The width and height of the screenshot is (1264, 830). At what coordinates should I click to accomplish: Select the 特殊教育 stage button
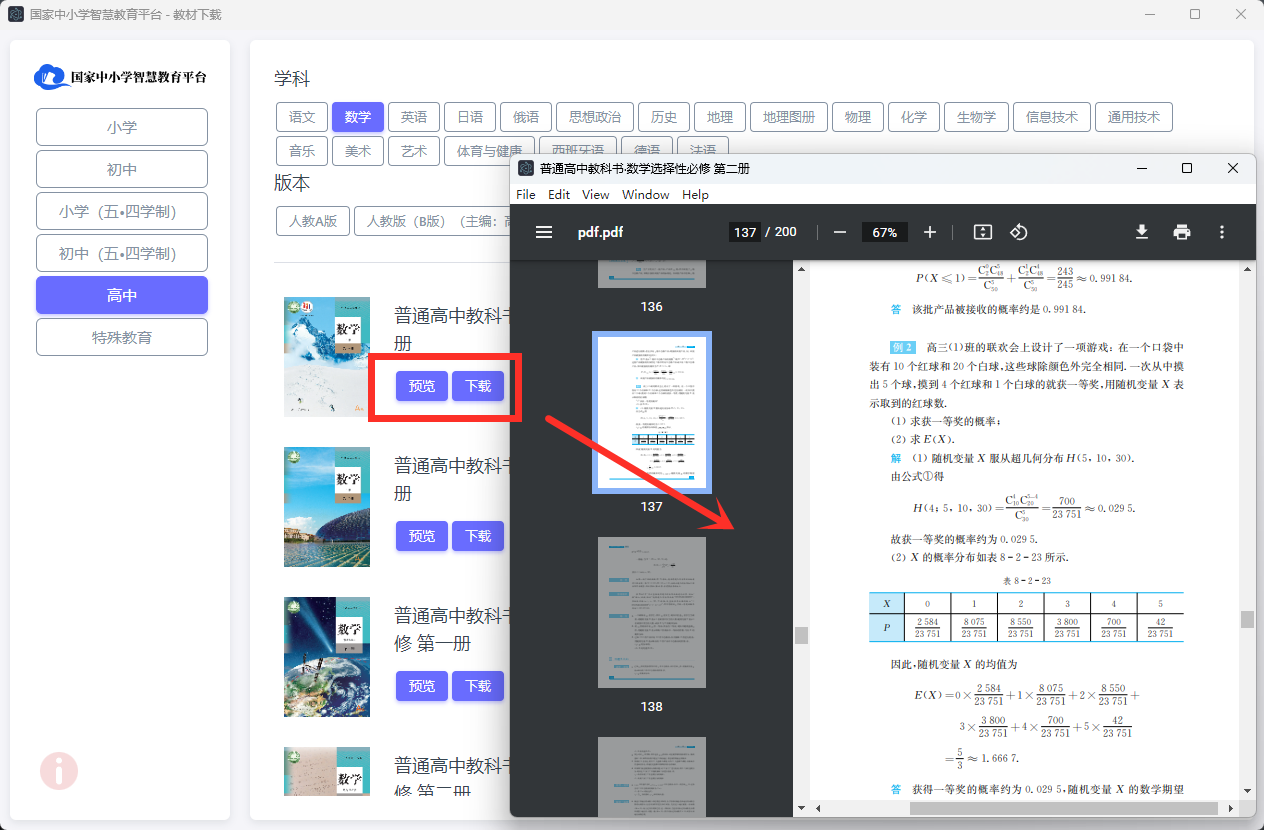click(x=122, y=337)
